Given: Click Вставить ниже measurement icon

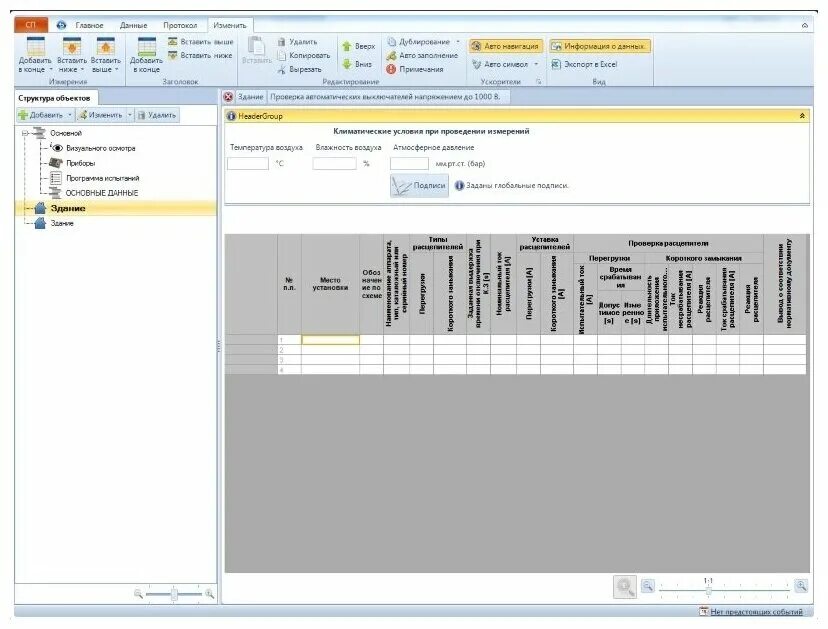Looking at the screenshot, I should click(72, 46).
